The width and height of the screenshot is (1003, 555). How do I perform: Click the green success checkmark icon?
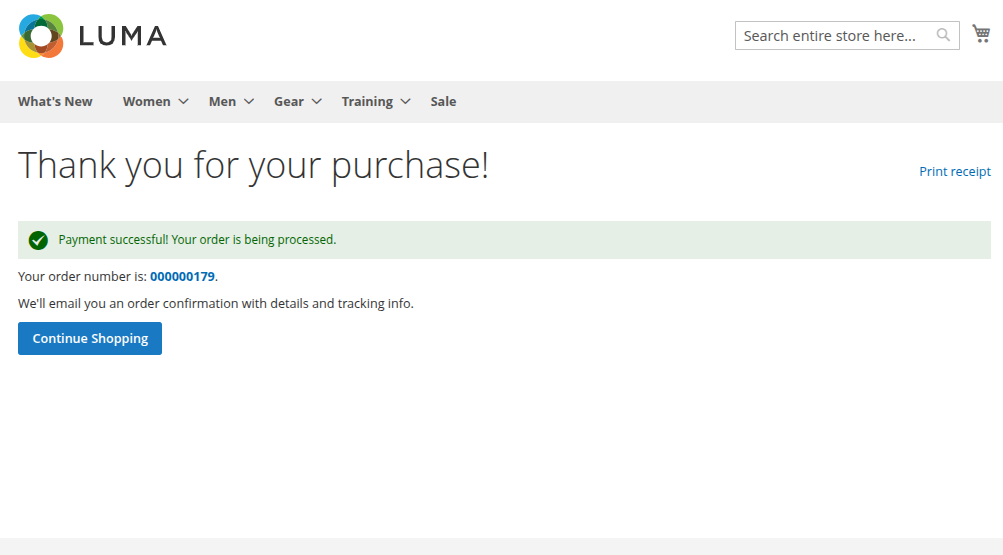pos(38,240)
